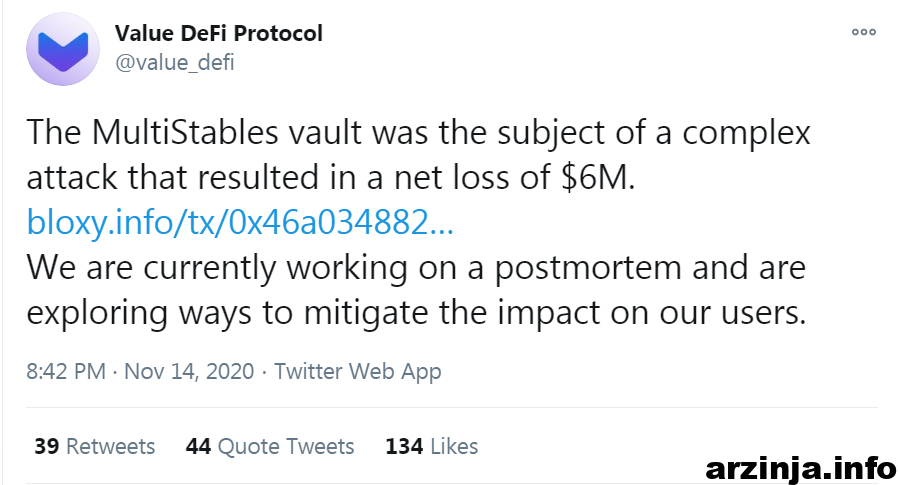Viewport: 898px width, 485px height.
Task: Click the quote tweet count number 44
Action: [x=197, y=446]
